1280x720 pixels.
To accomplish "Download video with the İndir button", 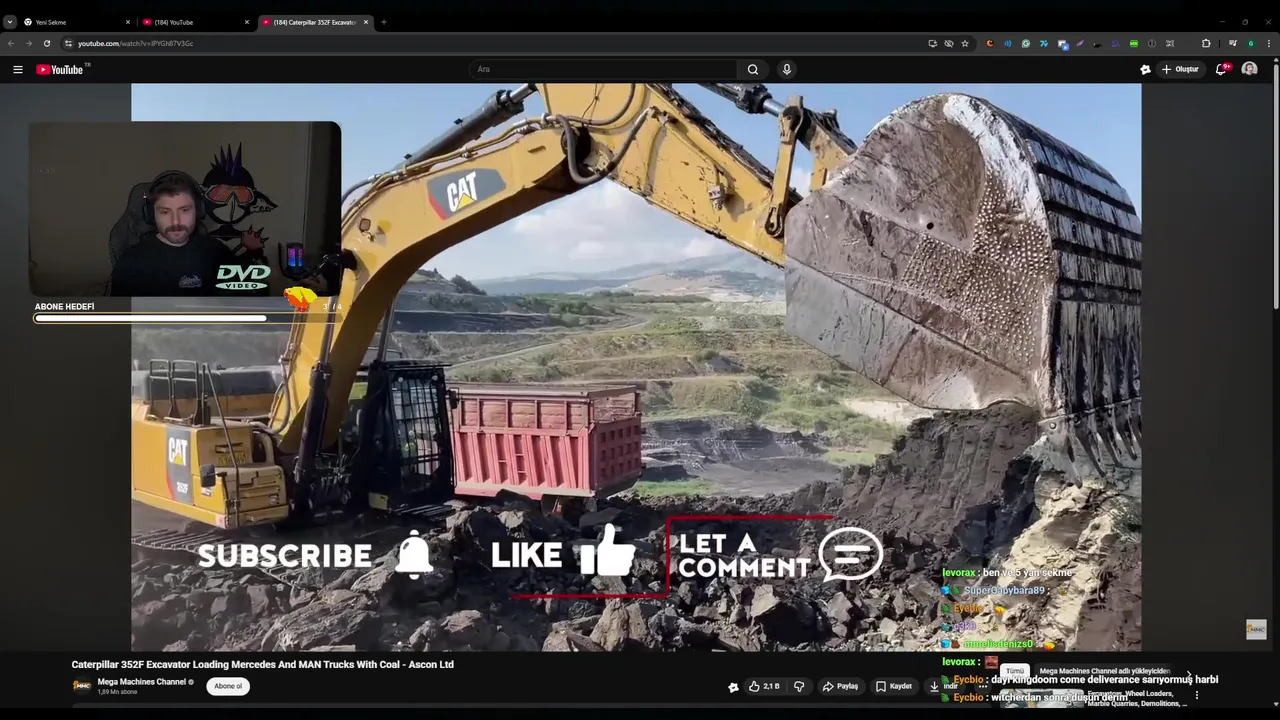I will click(944, 686).
